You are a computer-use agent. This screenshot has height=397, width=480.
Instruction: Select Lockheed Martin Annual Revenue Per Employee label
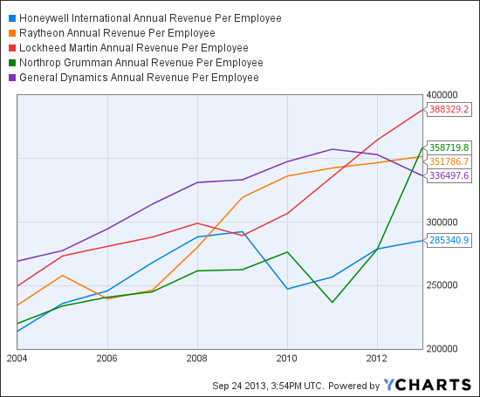click(x=134, y=48)
